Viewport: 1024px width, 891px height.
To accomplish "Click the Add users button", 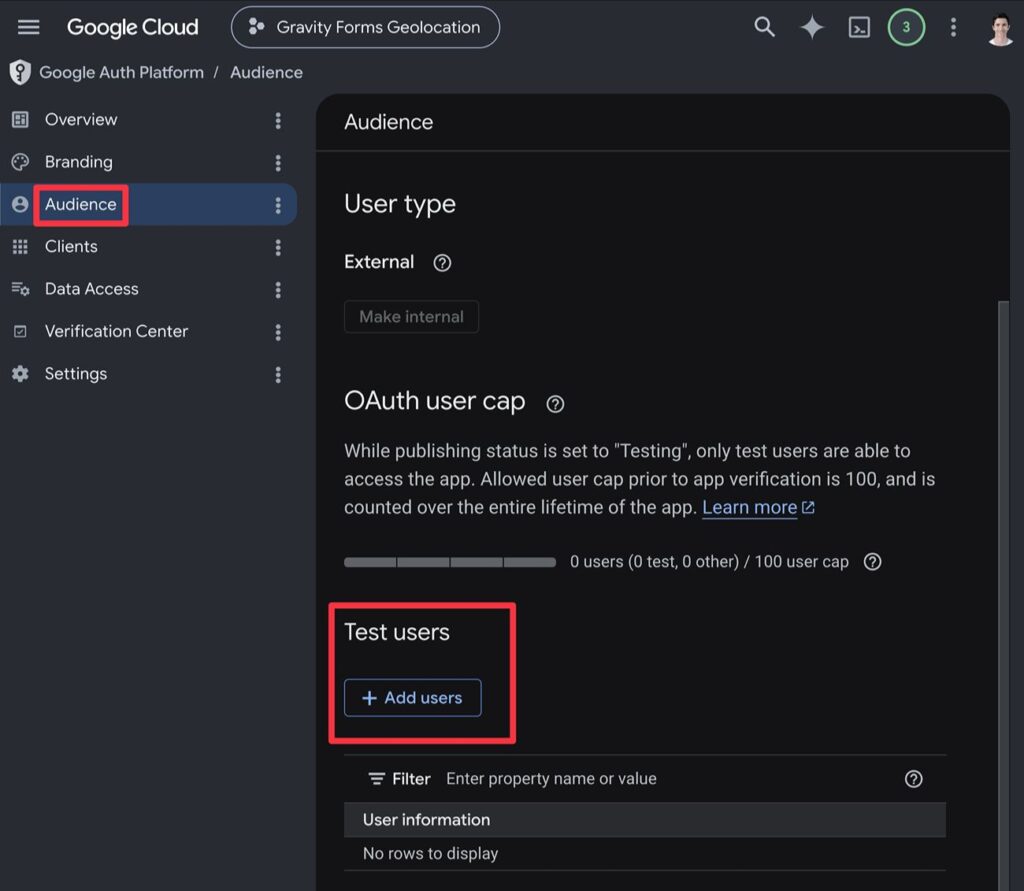I will pyautogui.click(x=413, y=698).
